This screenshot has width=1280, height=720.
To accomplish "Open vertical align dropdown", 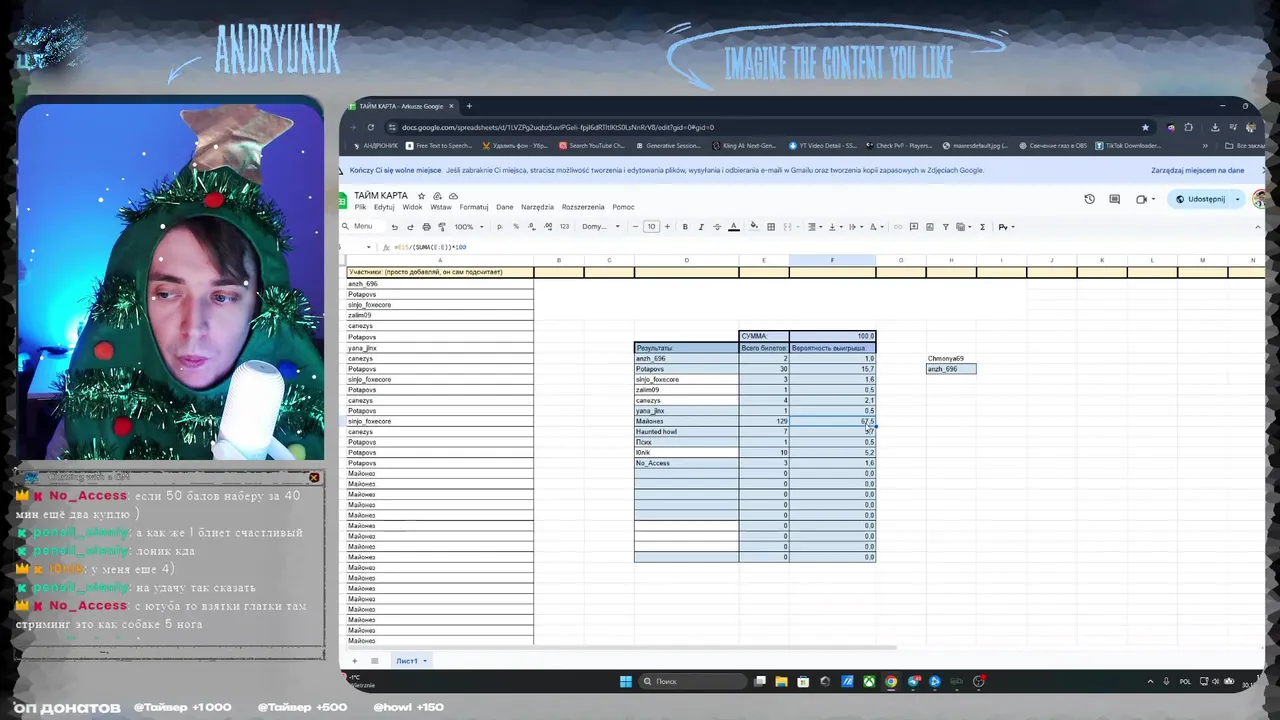I will click(835, 227).
